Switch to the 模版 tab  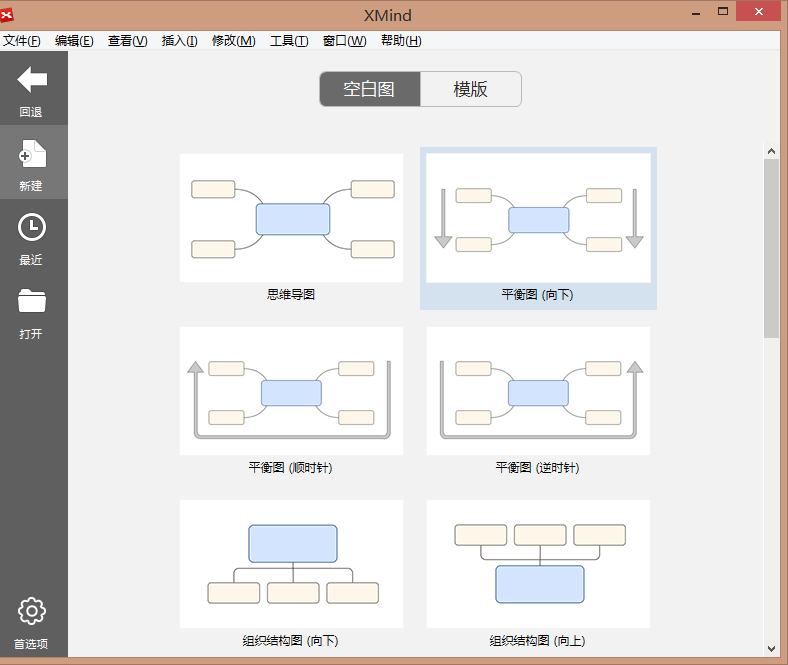(x=470, y=89)
